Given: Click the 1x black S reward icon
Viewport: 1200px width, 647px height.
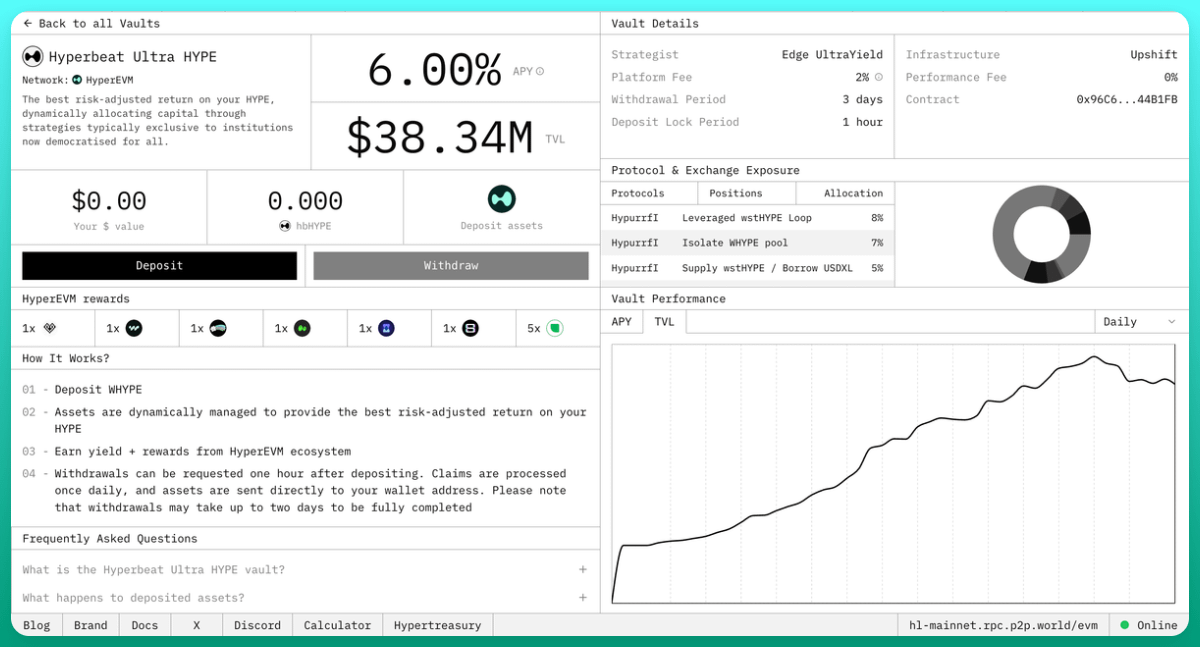Looking at the screenshot, I should click(x=470, y=328).
